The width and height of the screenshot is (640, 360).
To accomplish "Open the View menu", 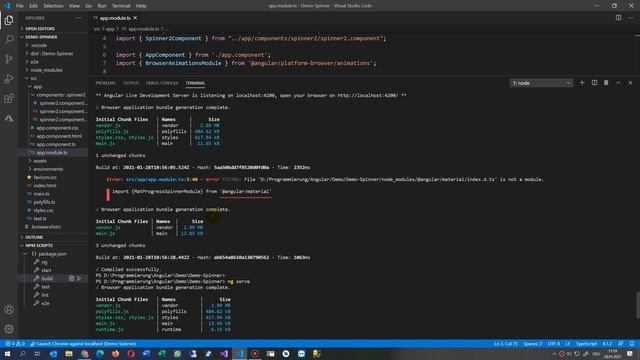I will point(74,6).
